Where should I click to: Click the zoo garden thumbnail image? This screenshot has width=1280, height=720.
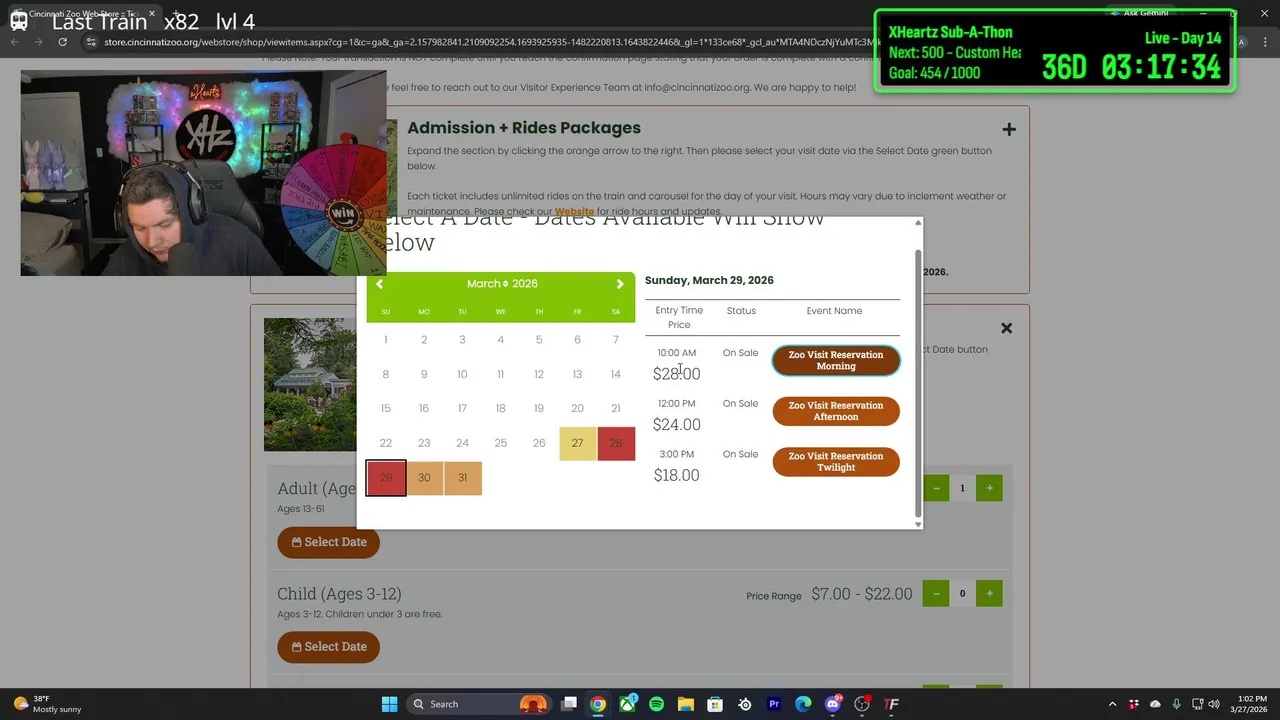[x=310, y=385]
